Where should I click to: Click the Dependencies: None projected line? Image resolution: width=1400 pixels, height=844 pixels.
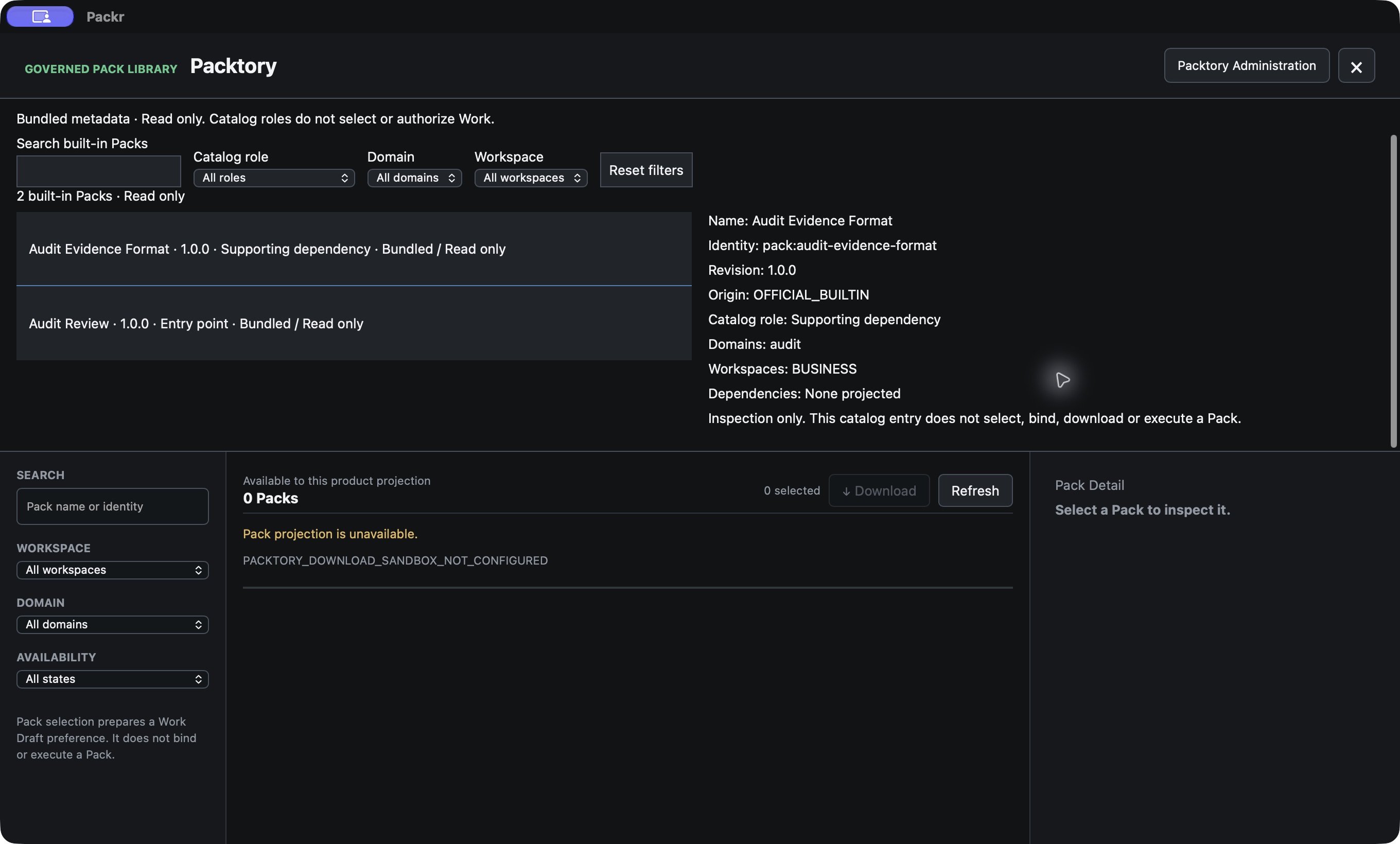click(804, 394)
